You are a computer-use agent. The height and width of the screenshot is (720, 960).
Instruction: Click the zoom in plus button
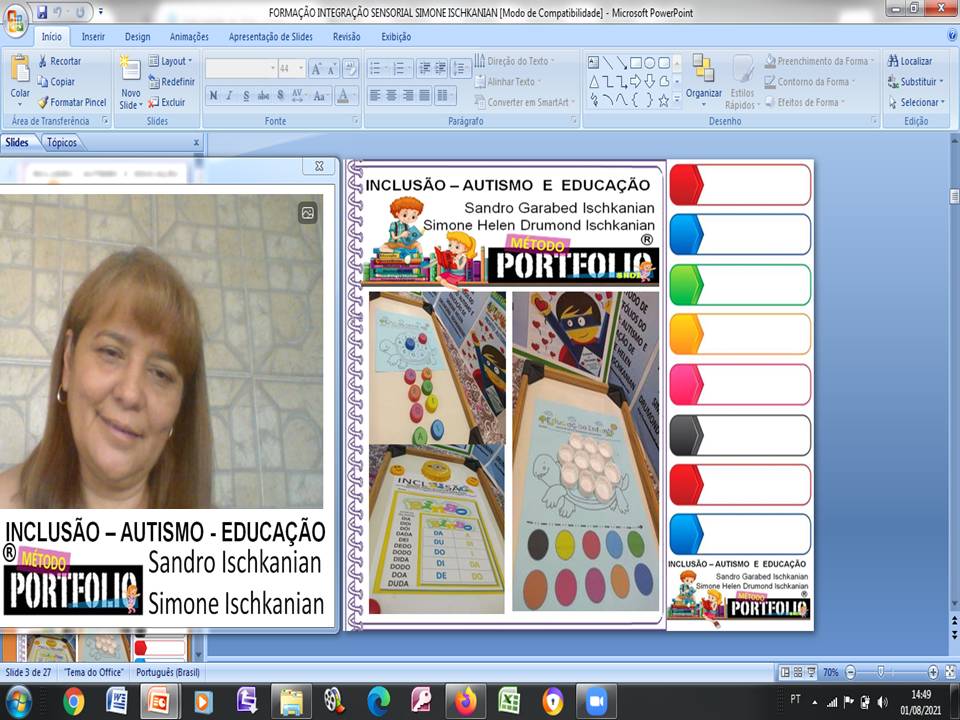(x=933, y=672)
